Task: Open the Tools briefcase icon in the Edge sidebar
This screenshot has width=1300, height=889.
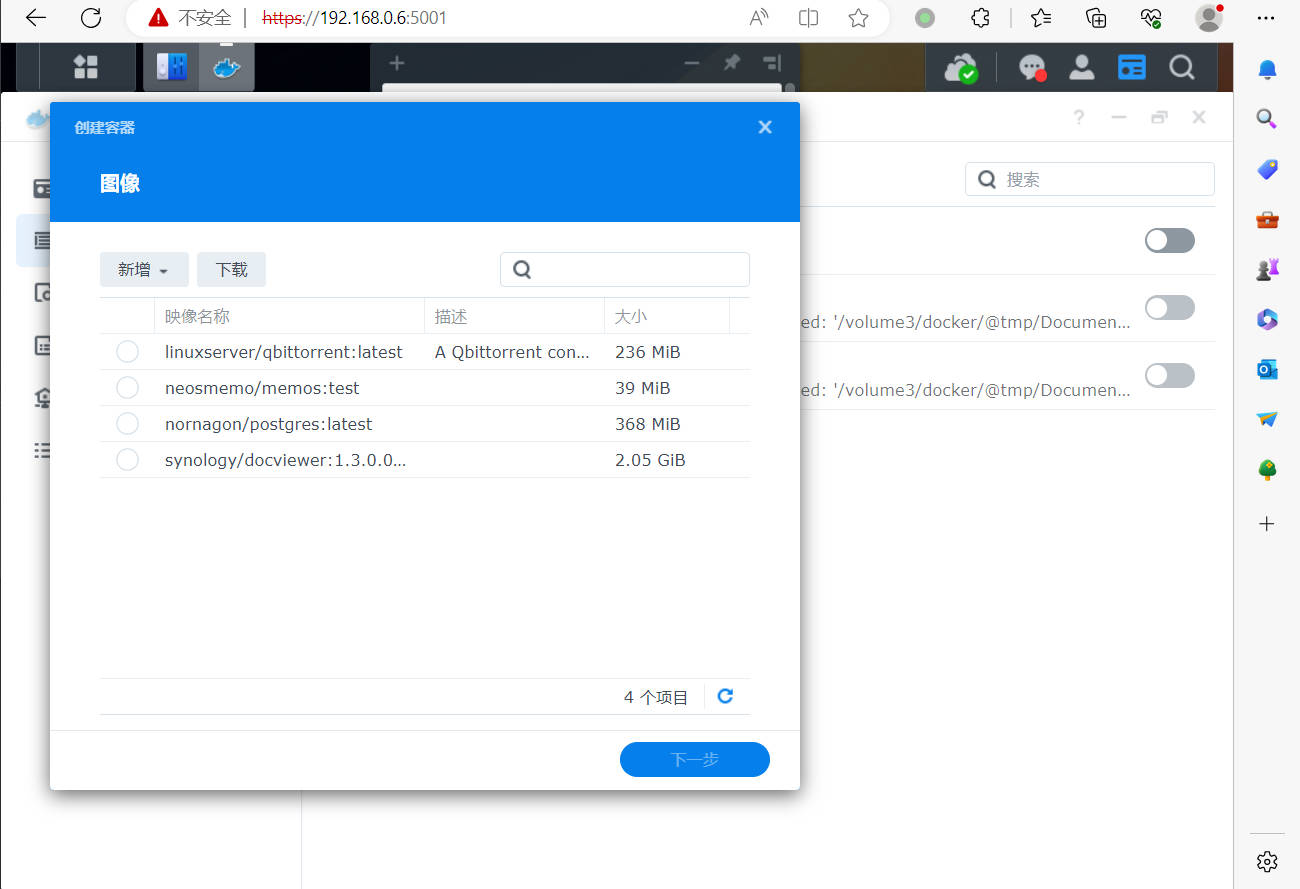Action: pos(1267,219)
